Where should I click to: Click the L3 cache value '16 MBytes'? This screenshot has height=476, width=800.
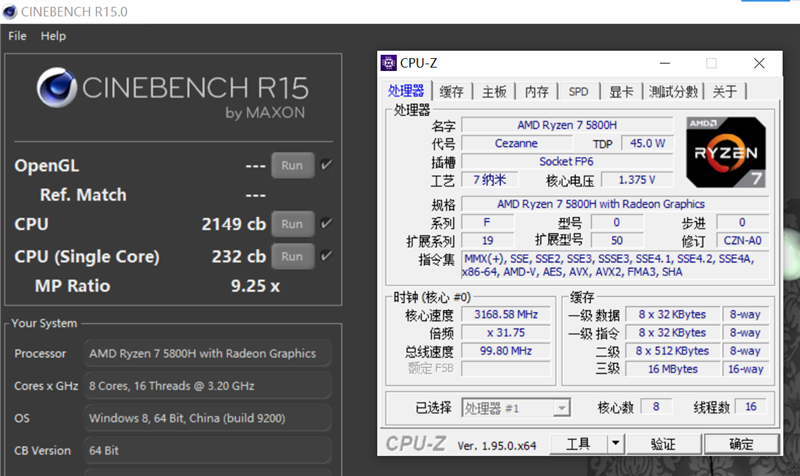[672, 369]
